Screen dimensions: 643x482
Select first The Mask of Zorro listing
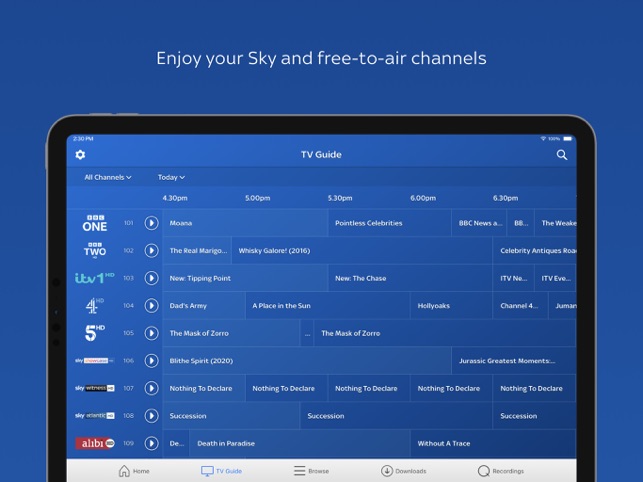(x=231, y=333)
